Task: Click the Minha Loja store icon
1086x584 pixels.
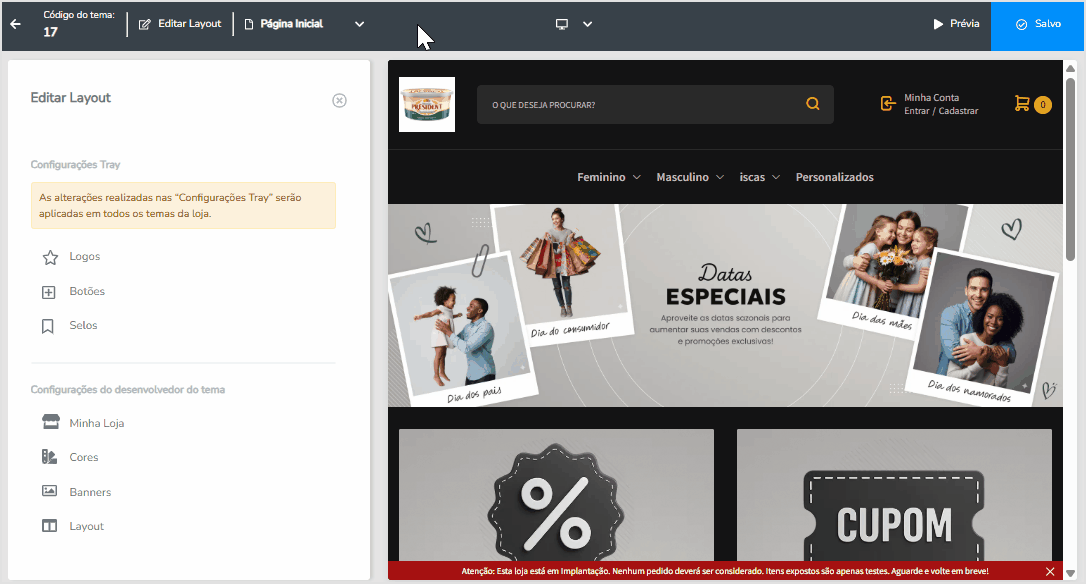Action: coord(51,422)
